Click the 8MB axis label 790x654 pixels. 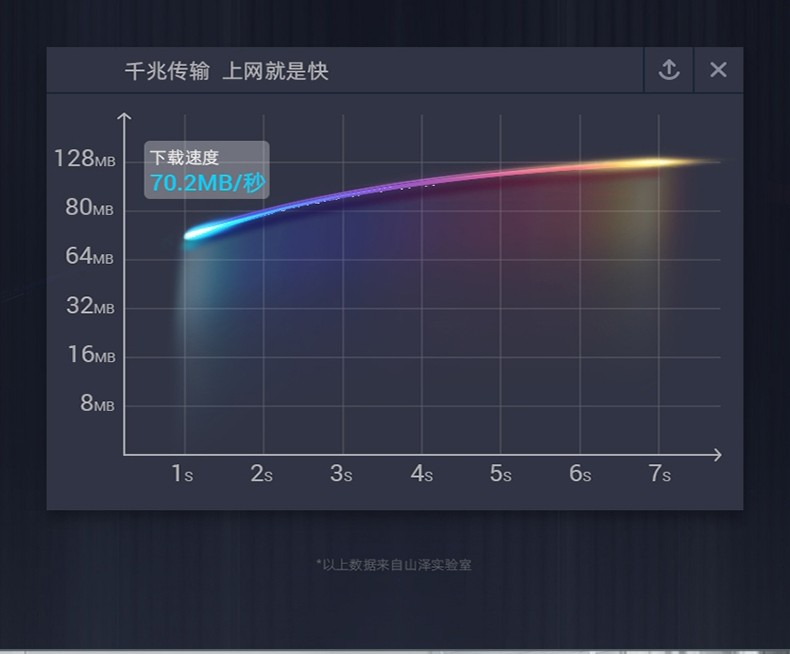coord(96,404)
